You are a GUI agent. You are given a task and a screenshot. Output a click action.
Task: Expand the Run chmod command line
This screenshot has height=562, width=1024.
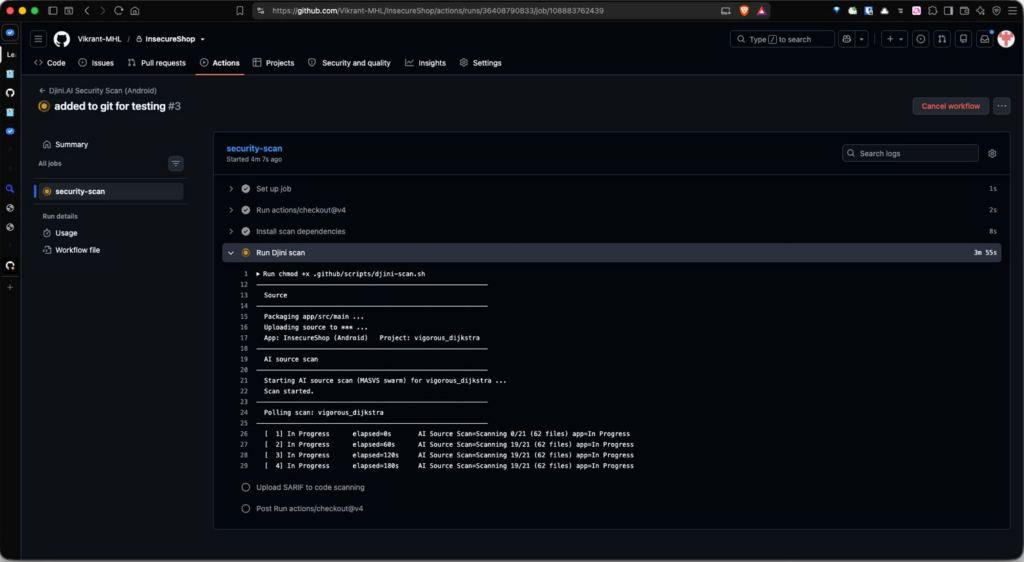tap(258, 274)
